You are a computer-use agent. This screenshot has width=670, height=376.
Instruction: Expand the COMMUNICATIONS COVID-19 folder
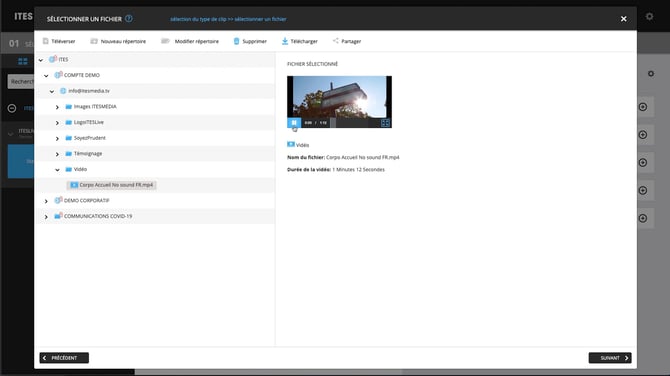point(46,217)
